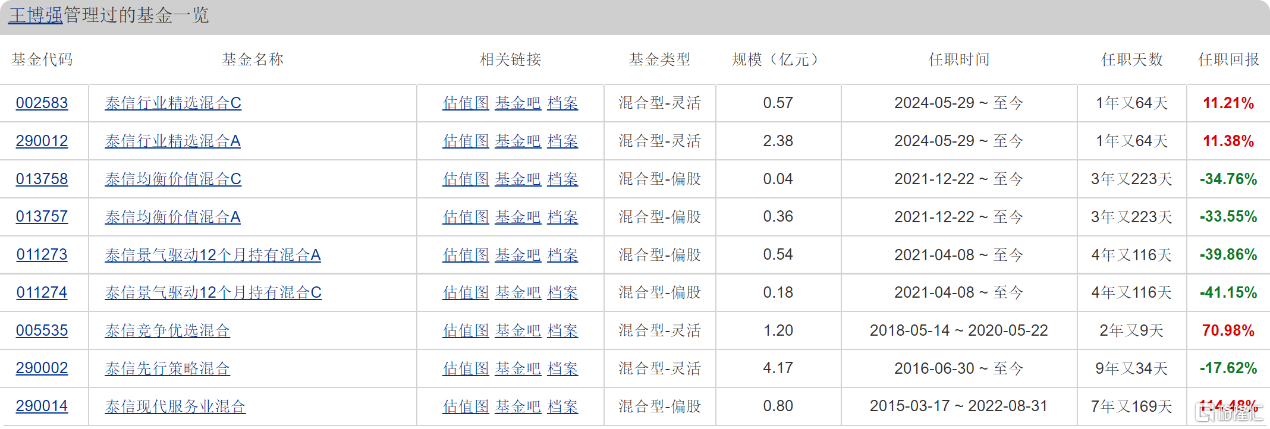Open 基金吧 for fund 011274
1270x429 pixels.
click(x=518, y=293)
